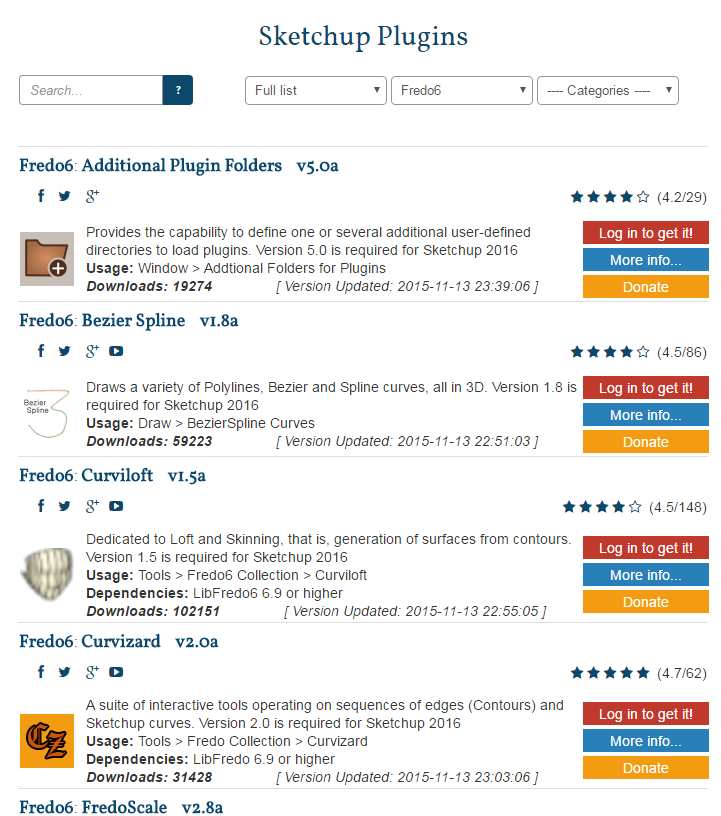Image resolution: width=721 pixels, height=816 pixels.
Task: Donate for the Curvizard plugin
Action: pos(646,768)
